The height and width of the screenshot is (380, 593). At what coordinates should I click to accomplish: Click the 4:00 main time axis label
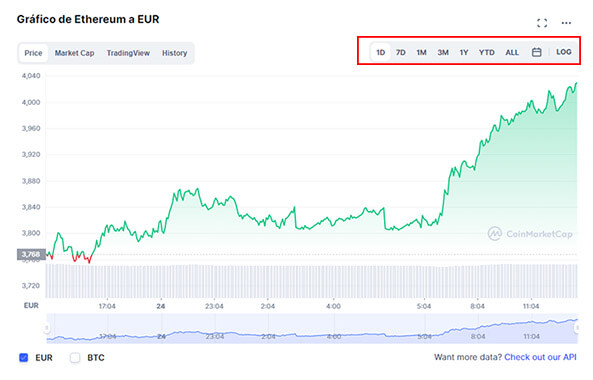point(333,306)
